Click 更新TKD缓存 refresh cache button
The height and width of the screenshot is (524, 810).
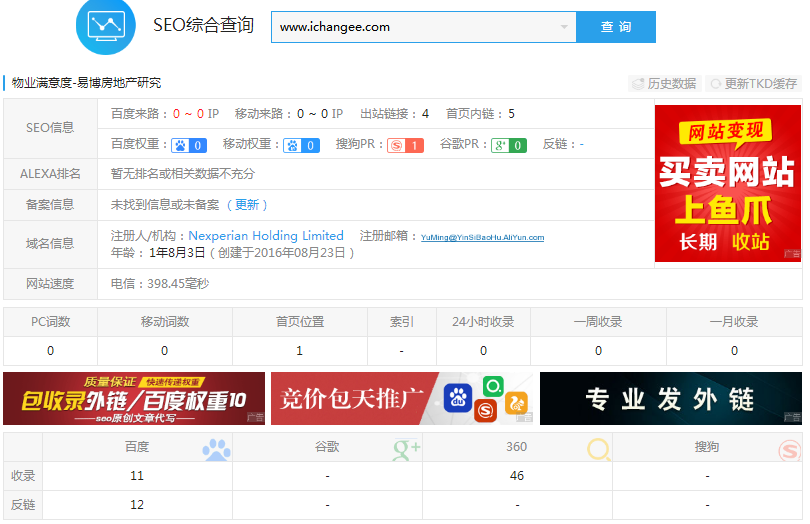click(x=753, y=84)
